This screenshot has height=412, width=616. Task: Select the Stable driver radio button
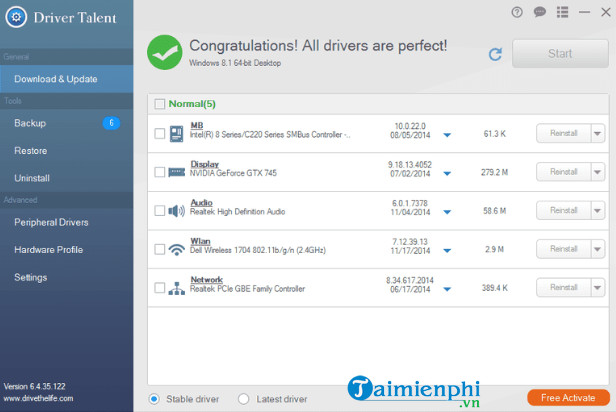click(x=154, y=399)
